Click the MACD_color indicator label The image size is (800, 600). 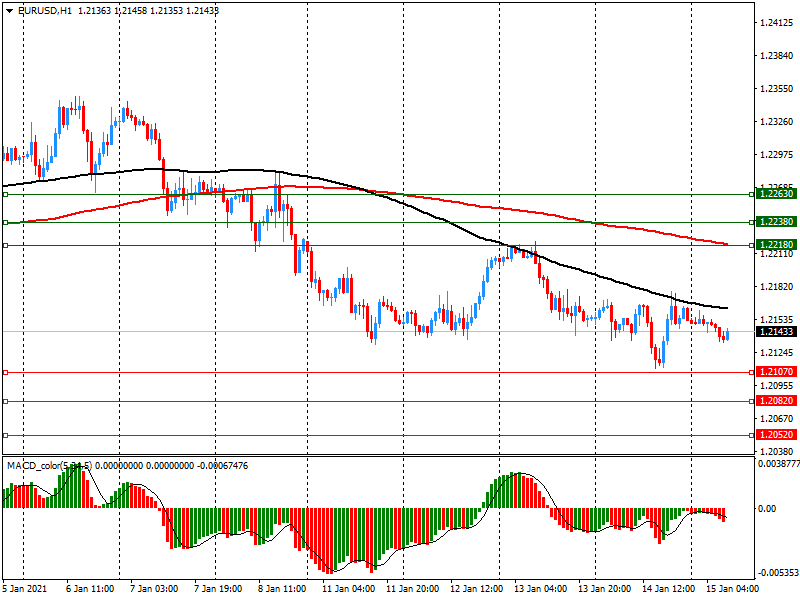coord(40,466)
